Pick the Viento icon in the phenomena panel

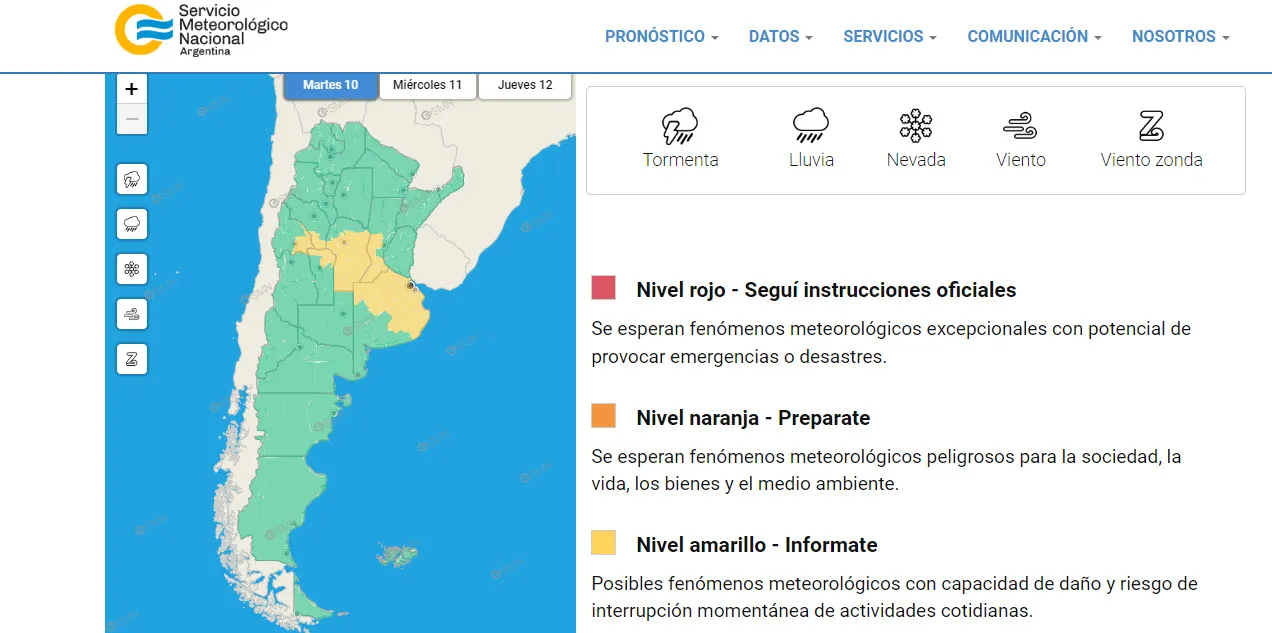(x=1020, y=127)
